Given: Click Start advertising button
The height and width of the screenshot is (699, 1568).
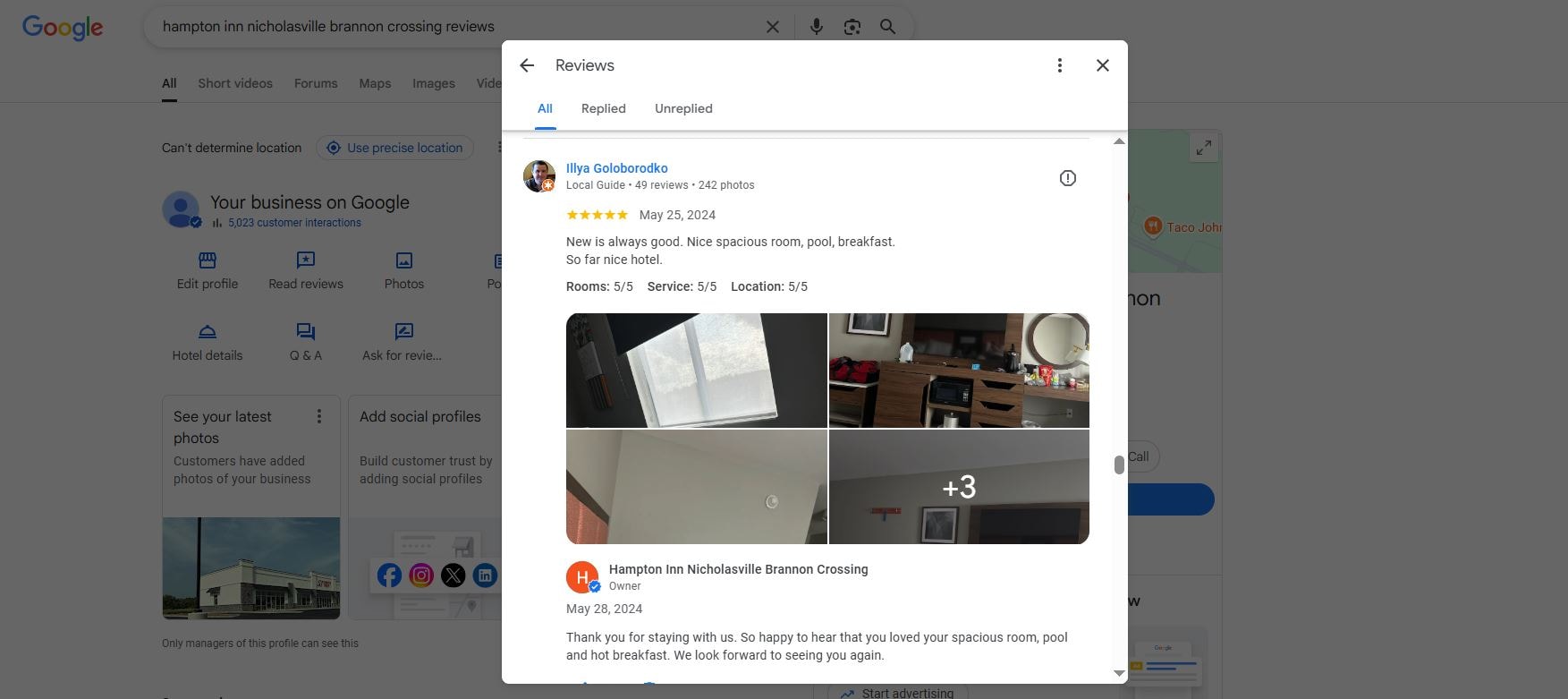Looking at the screenshot, I should pyautogui.click(x=897, y=693).
